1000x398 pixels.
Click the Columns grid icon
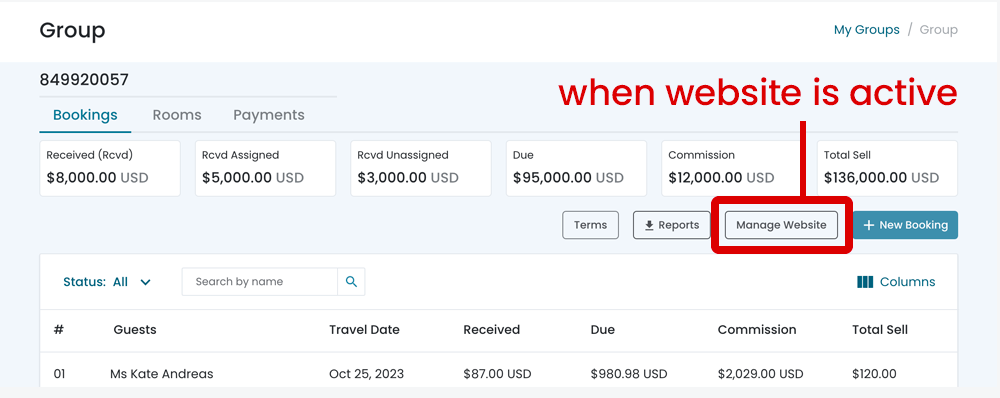tap(865, 282)
